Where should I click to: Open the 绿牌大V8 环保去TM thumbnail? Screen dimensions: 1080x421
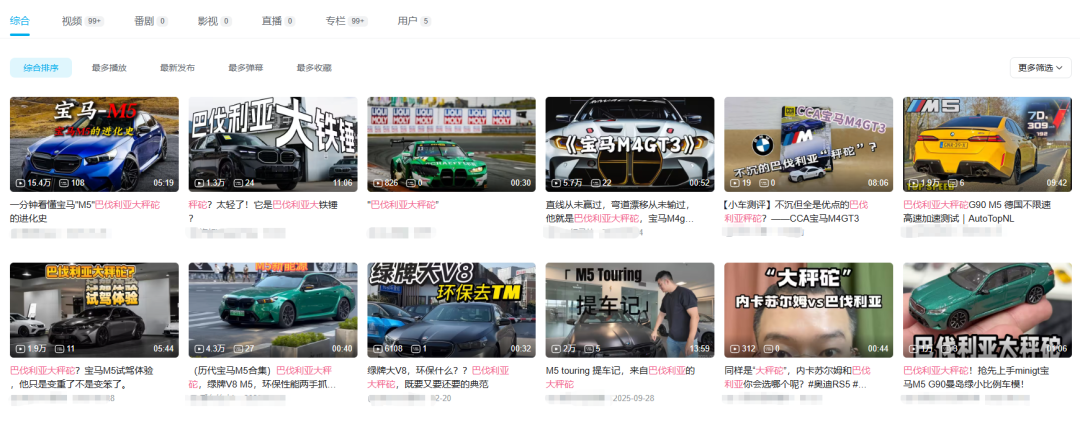451,309
